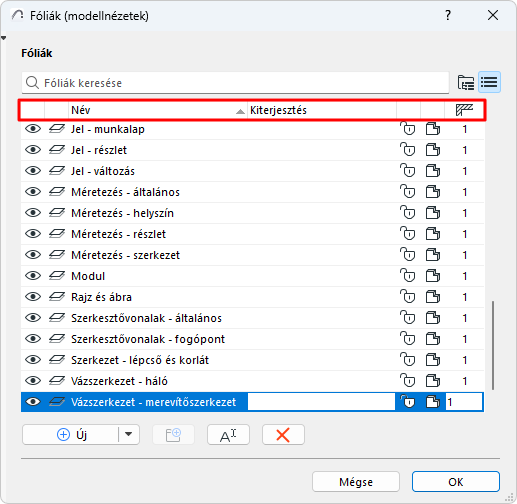Toggle lock for Szerkezet - lépcső és korlát

[x=408, y=360]
